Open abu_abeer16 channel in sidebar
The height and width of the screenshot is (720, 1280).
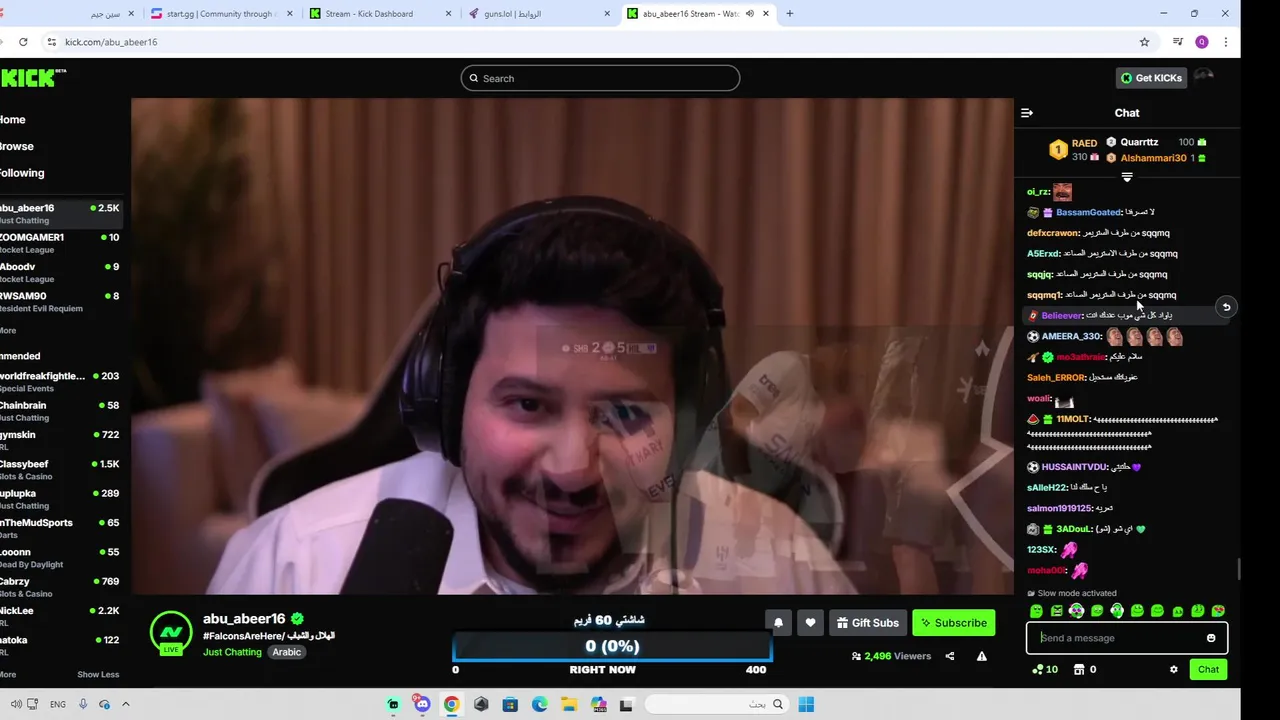click(60, 214)
